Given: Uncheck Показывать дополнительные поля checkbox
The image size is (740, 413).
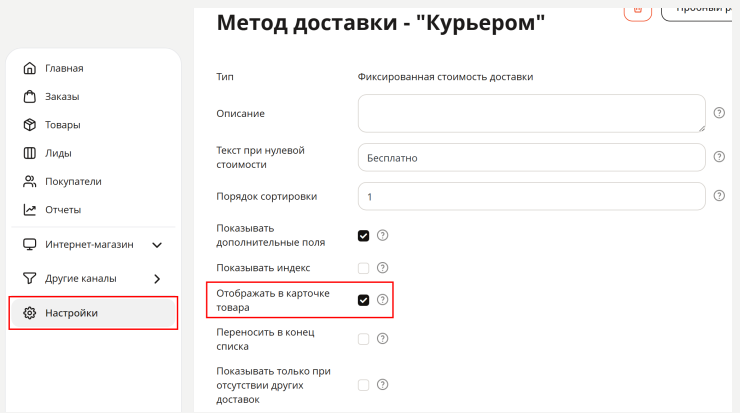Looking at the screenshot, I should click(363, 236).
